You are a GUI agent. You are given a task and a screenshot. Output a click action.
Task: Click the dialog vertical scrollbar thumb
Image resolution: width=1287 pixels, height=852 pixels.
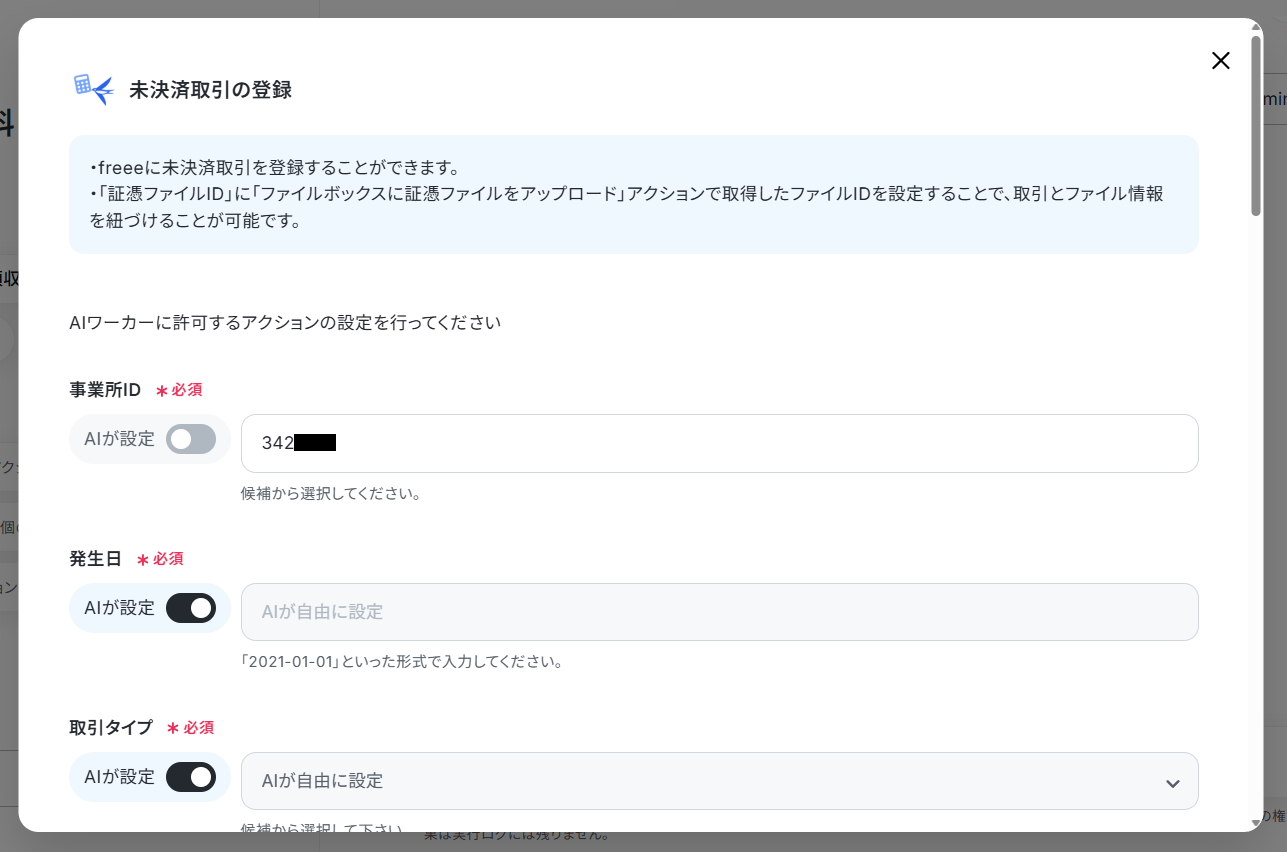point(1256,125)
